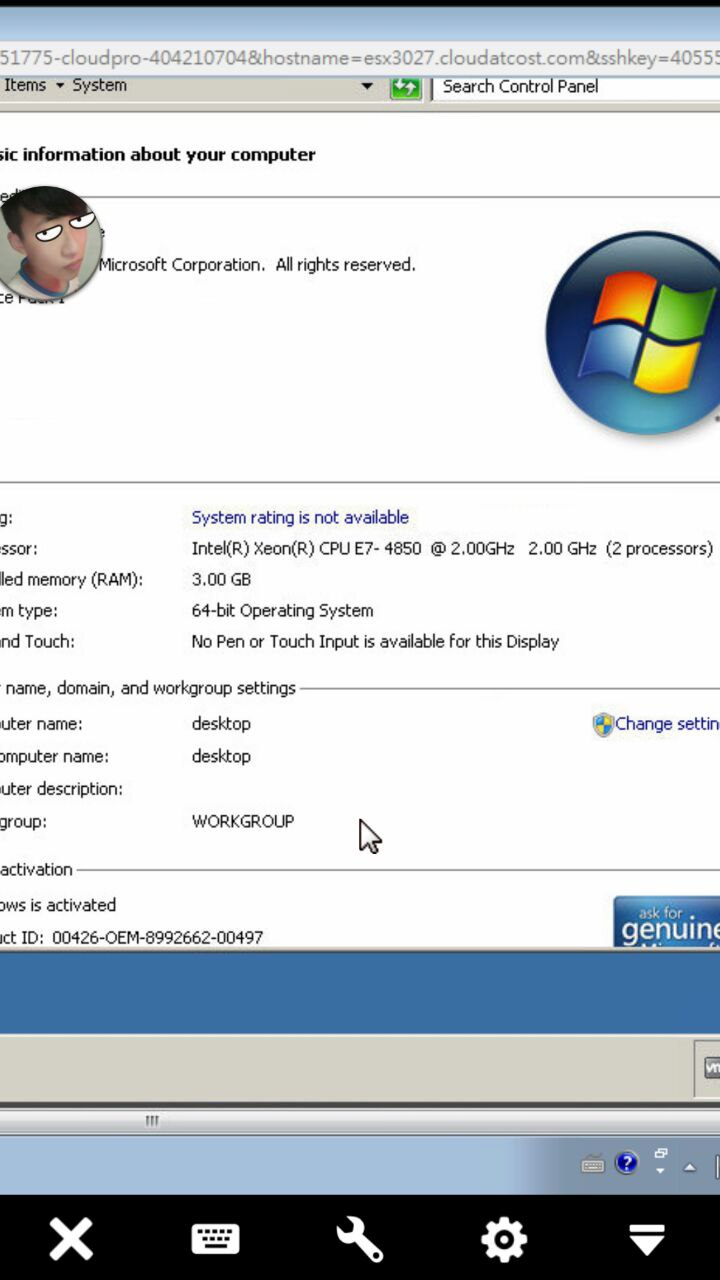The height and width of the screenshot is (1280, 720).
Task: Open the gear settings icon
Action: (x=503, y=1239)
